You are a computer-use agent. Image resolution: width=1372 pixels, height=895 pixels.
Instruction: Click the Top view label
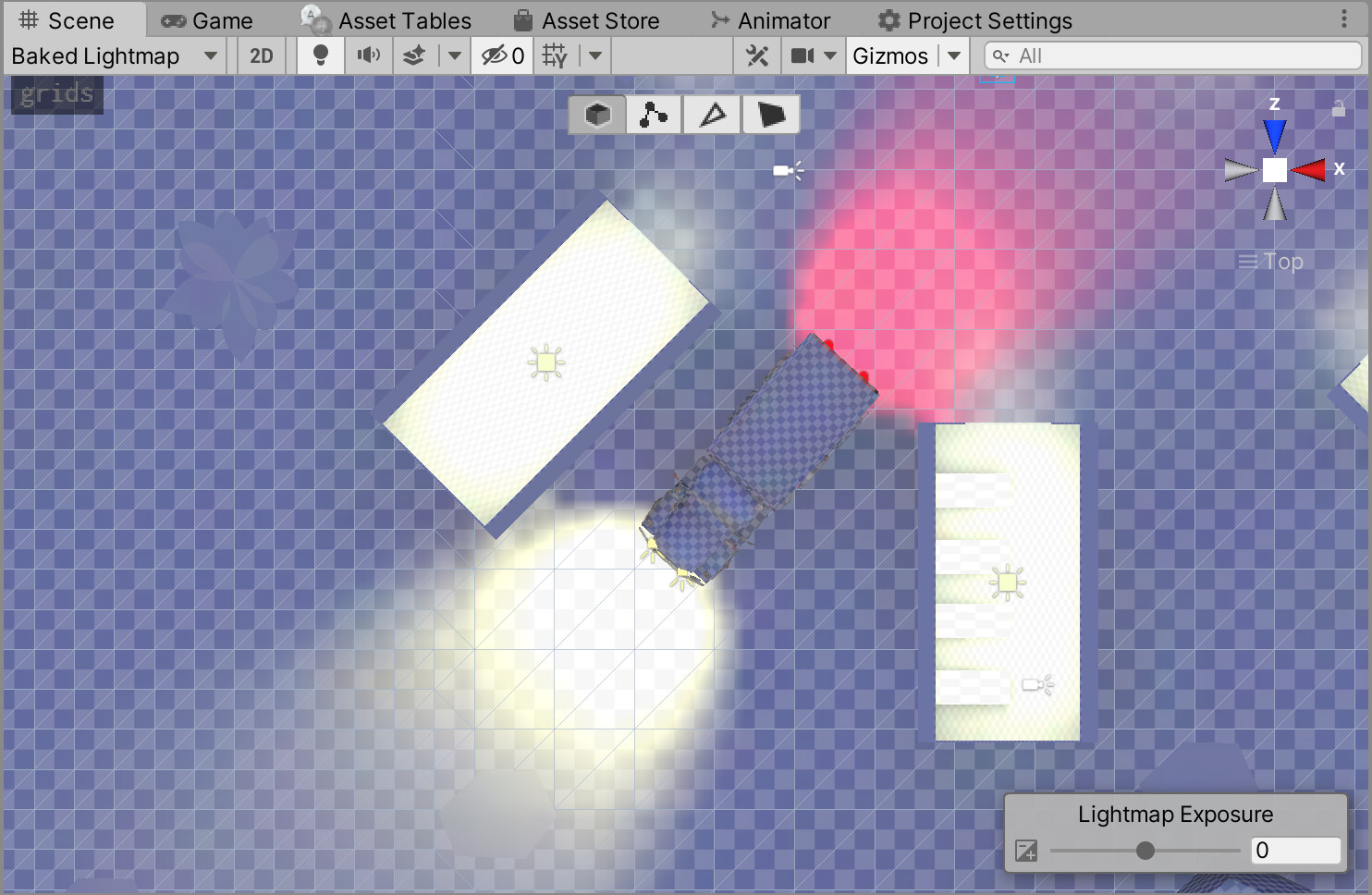click(x=1283, y=262)
